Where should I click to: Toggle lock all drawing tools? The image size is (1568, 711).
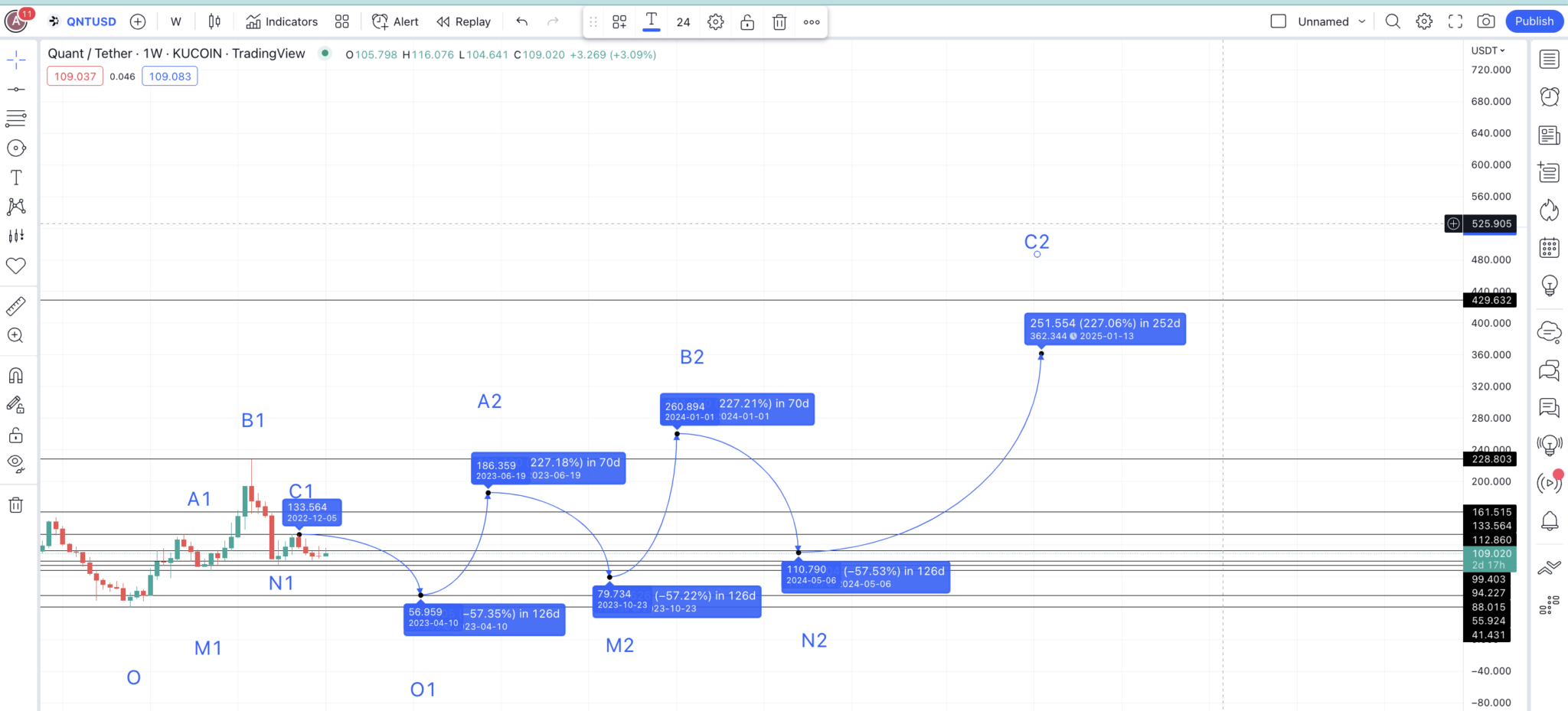pyautogui.click(x=16, y=435)
